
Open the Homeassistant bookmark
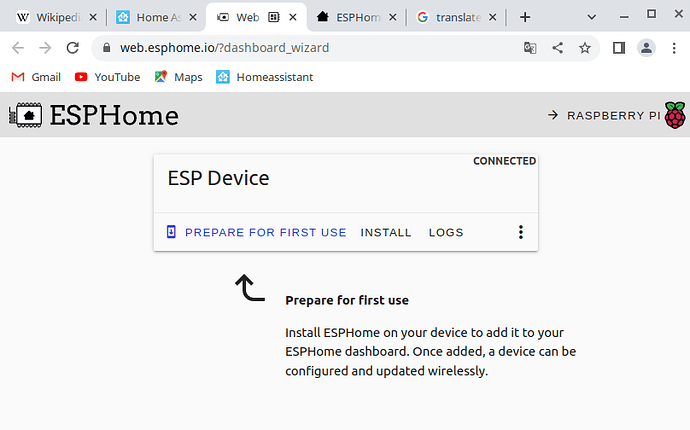coord(264,77)
